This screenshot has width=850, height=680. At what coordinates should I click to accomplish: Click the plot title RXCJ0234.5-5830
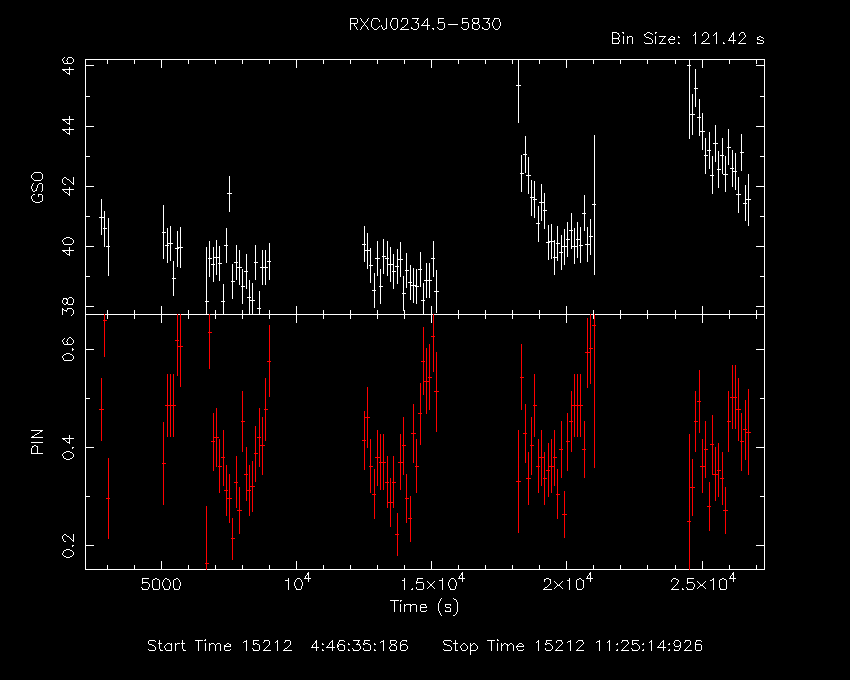(425, 24)
